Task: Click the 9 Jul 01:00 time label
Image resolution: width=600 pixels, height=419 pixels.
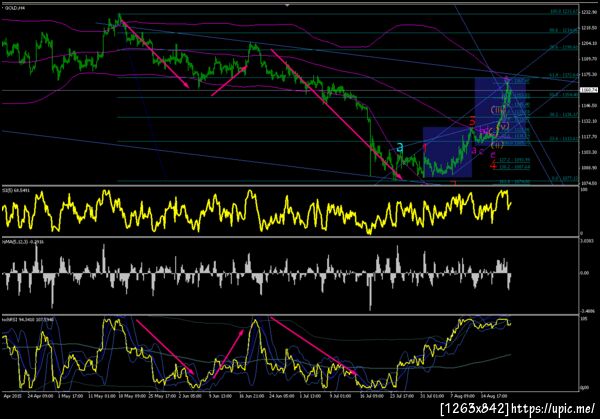Action: (340, 396)
